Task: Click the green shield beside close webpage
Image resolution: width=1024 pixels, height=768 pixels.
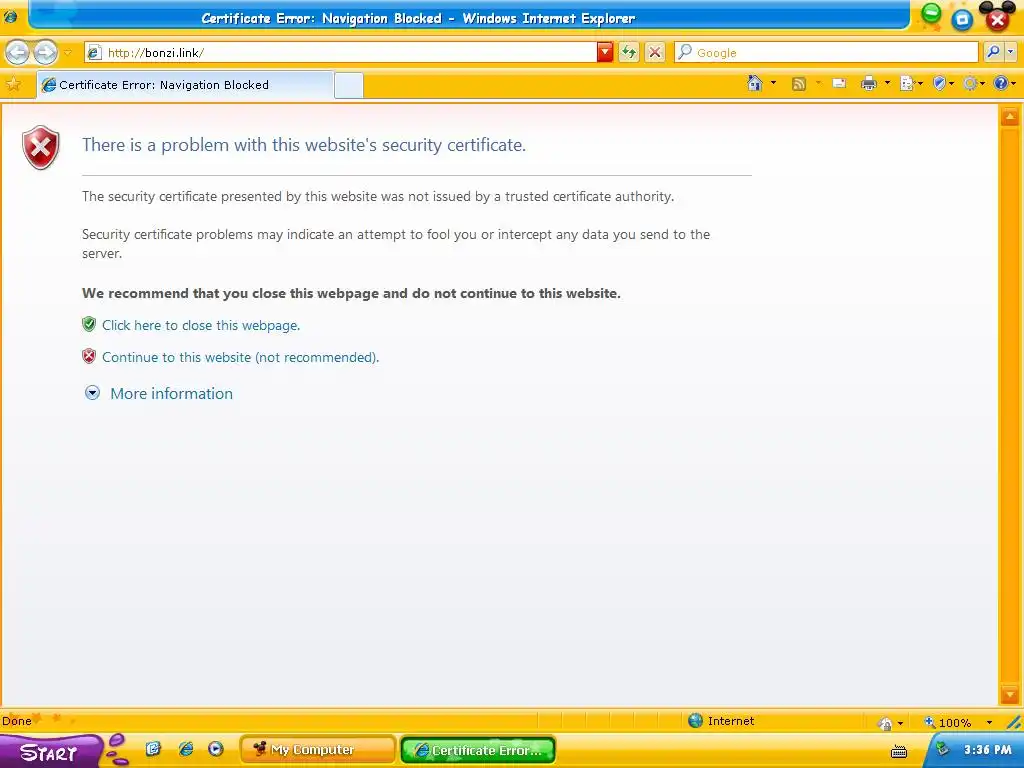Action: [89, 324]
